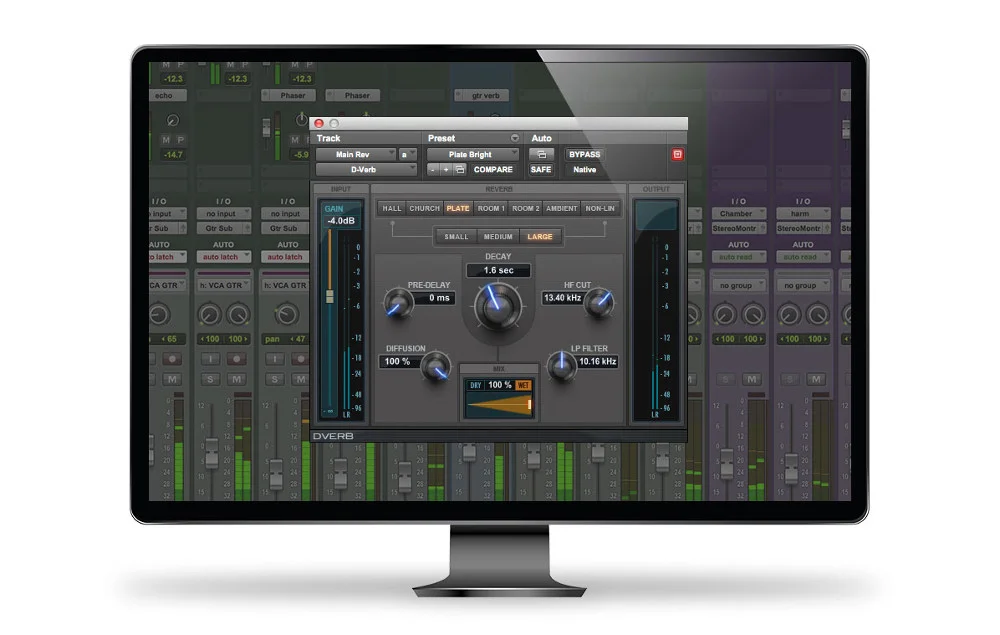This screenshot has width=1000, height=635.
Task: Click the plug-in automation enable icon under Auto
Action: pyautogui.click(x=541, y=154)
